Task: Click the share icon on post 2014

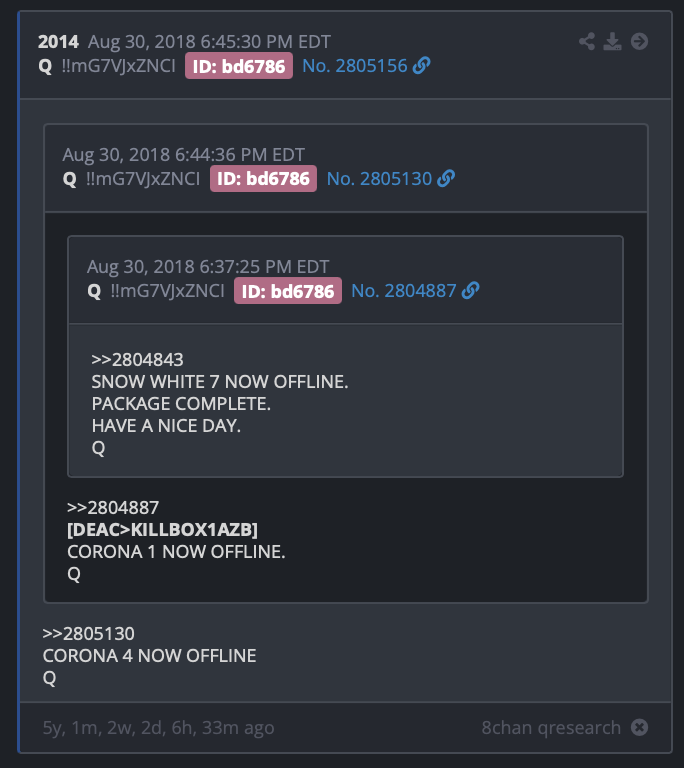Action: pos(586,42)
